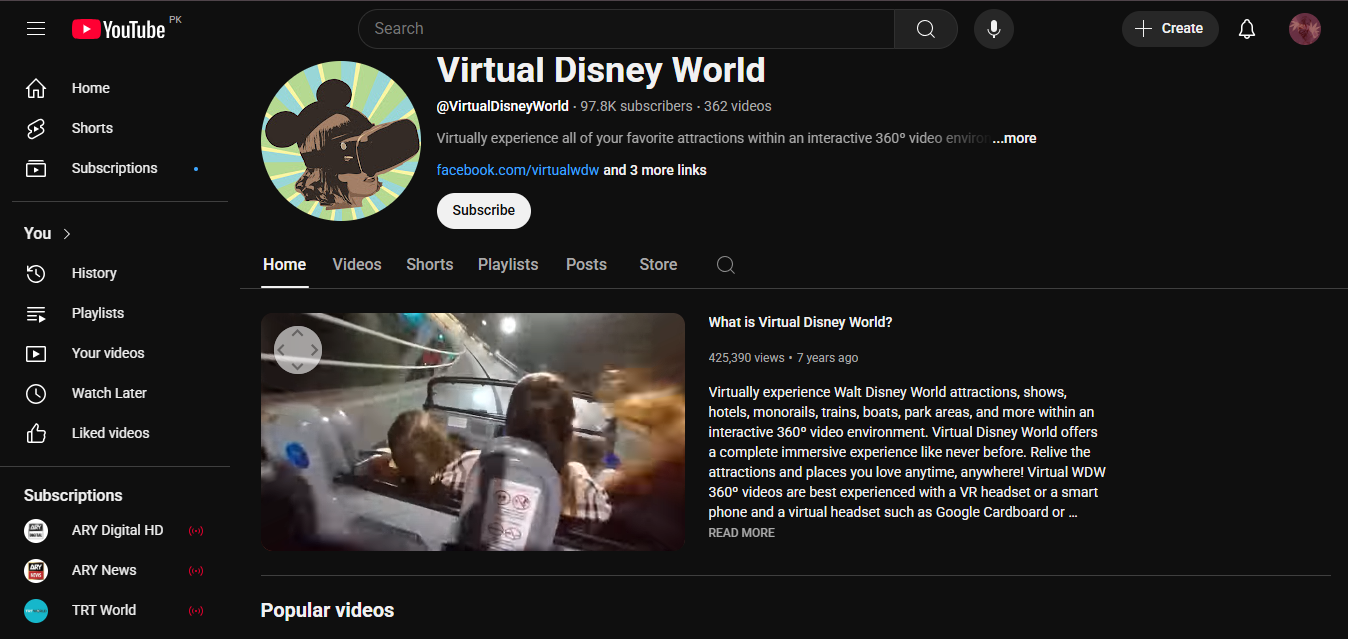
Task: Open Liked videos
Action: pyautogui.click(x=110, y=432)
